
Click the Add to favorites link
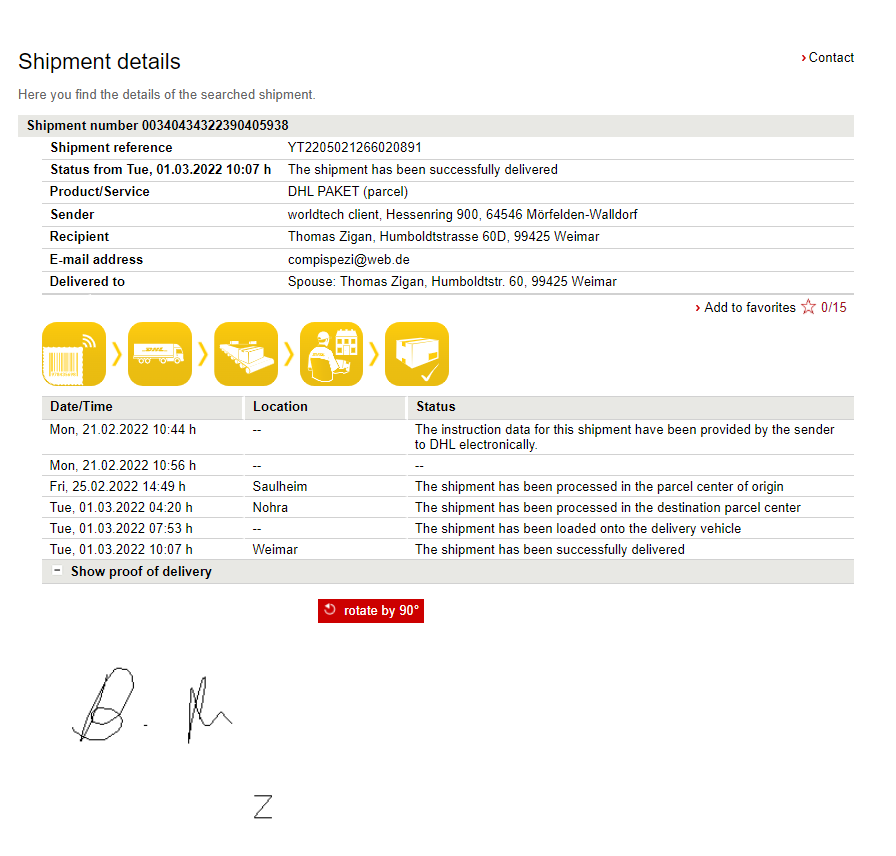749,307
